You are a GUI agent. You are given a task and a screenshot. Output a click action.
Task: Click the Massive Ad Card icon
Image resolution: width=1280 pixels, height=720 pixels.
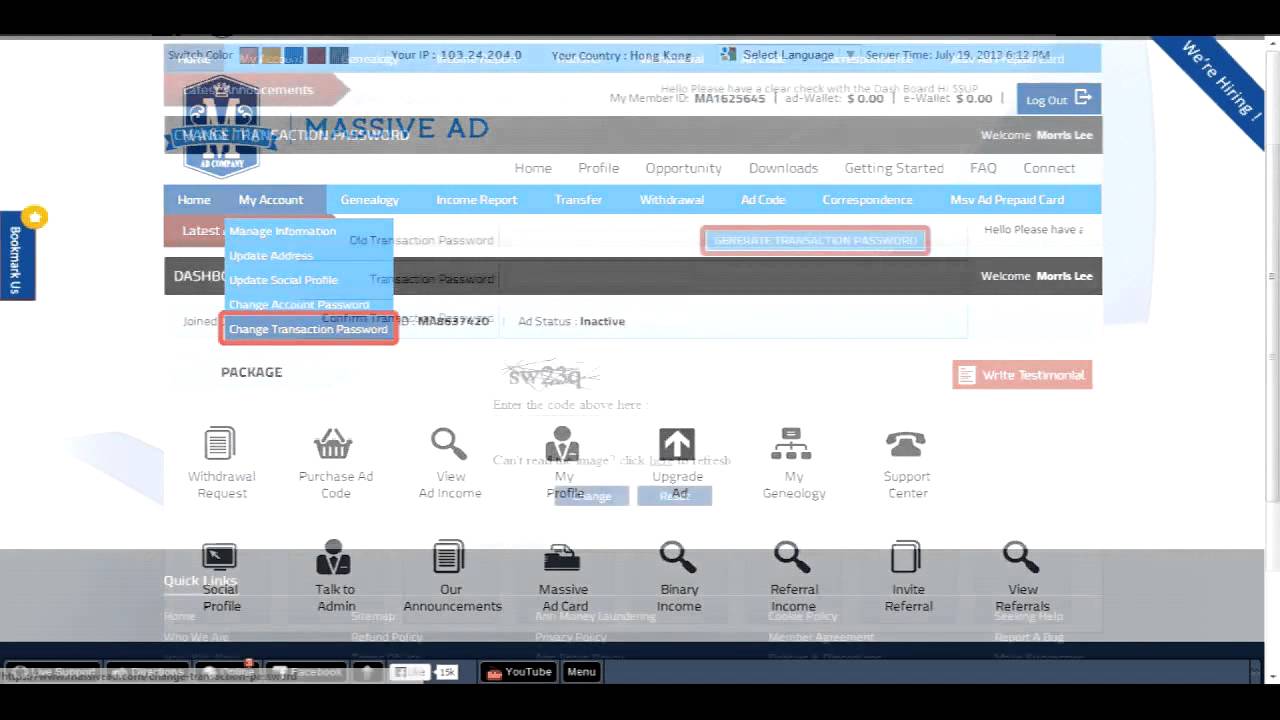click(562, 557)
